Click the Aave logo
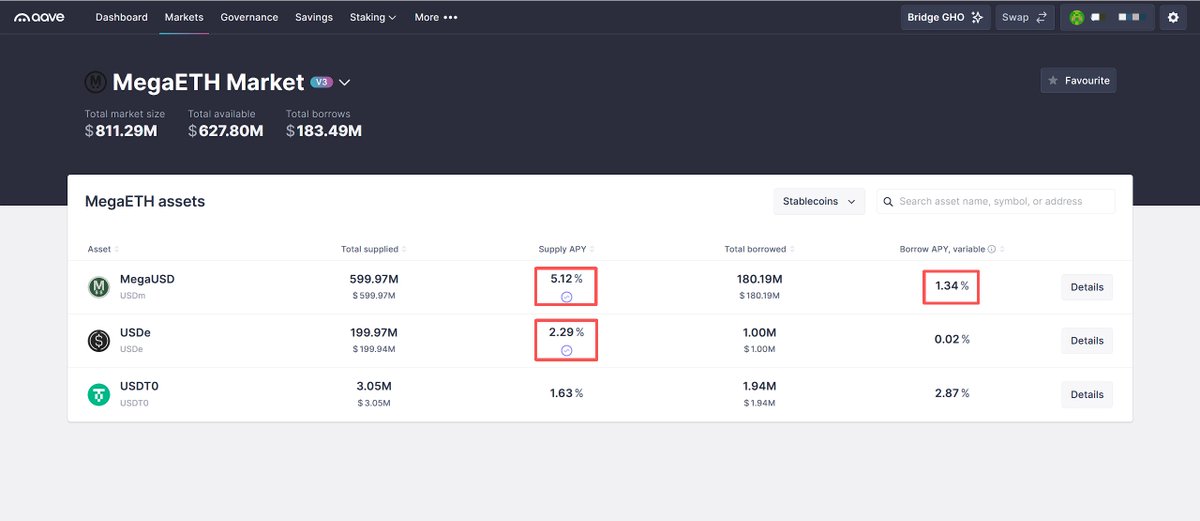The image size is (1200, 521). tap(39, 17)
